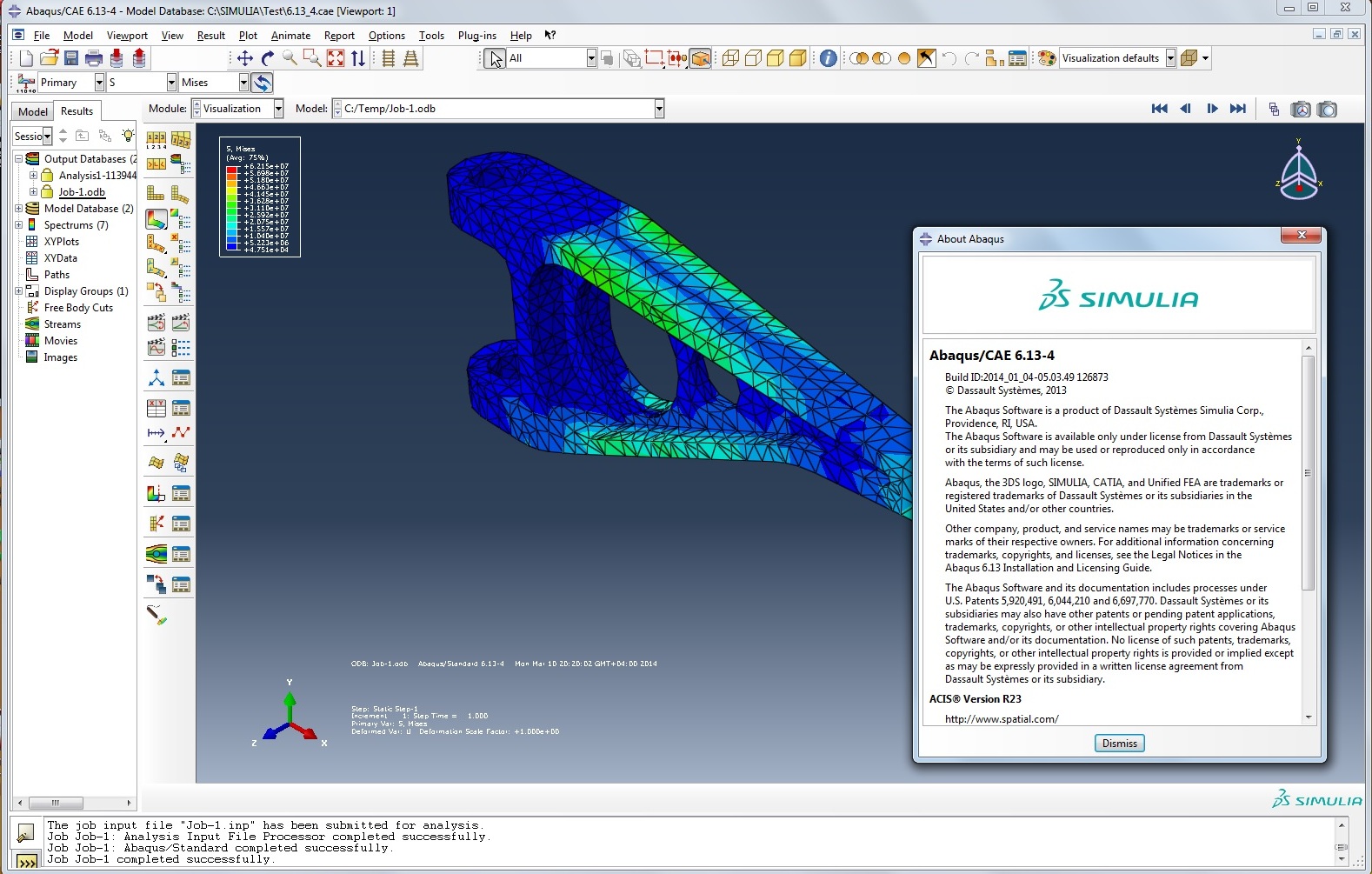Viewport: 1372px width, 874px height.
Task: Click the Query information icon
Action: tap(829, 58)
